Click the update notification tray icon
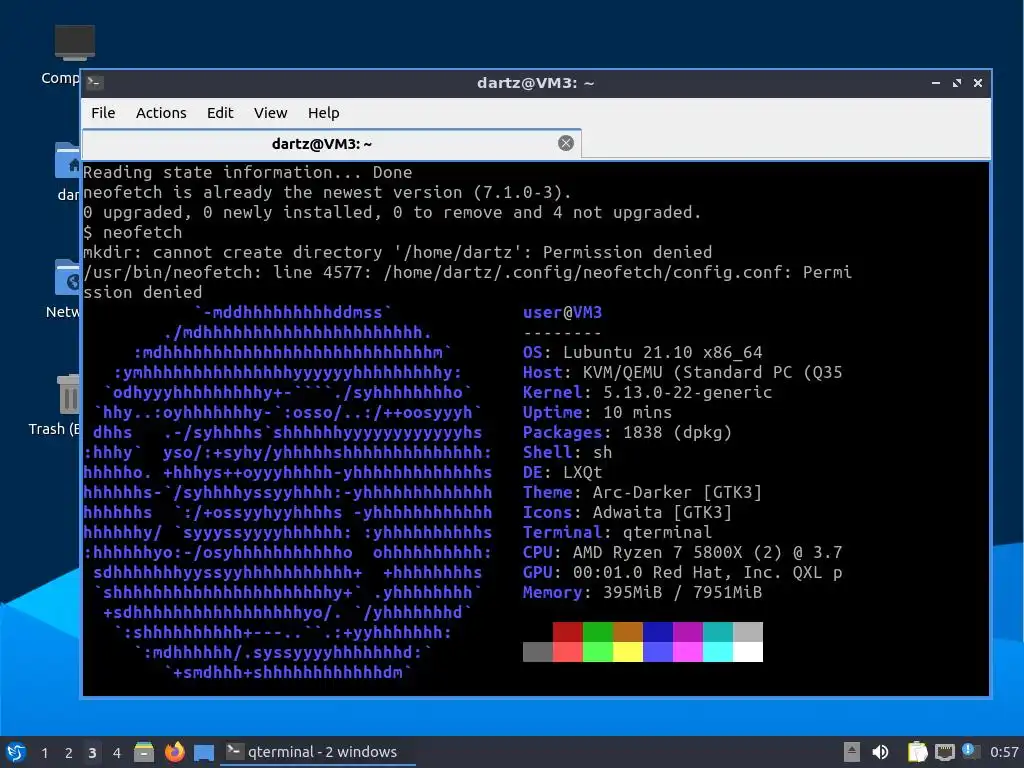This screenshot has width=1024, height=768. click(x=970, y=751)
